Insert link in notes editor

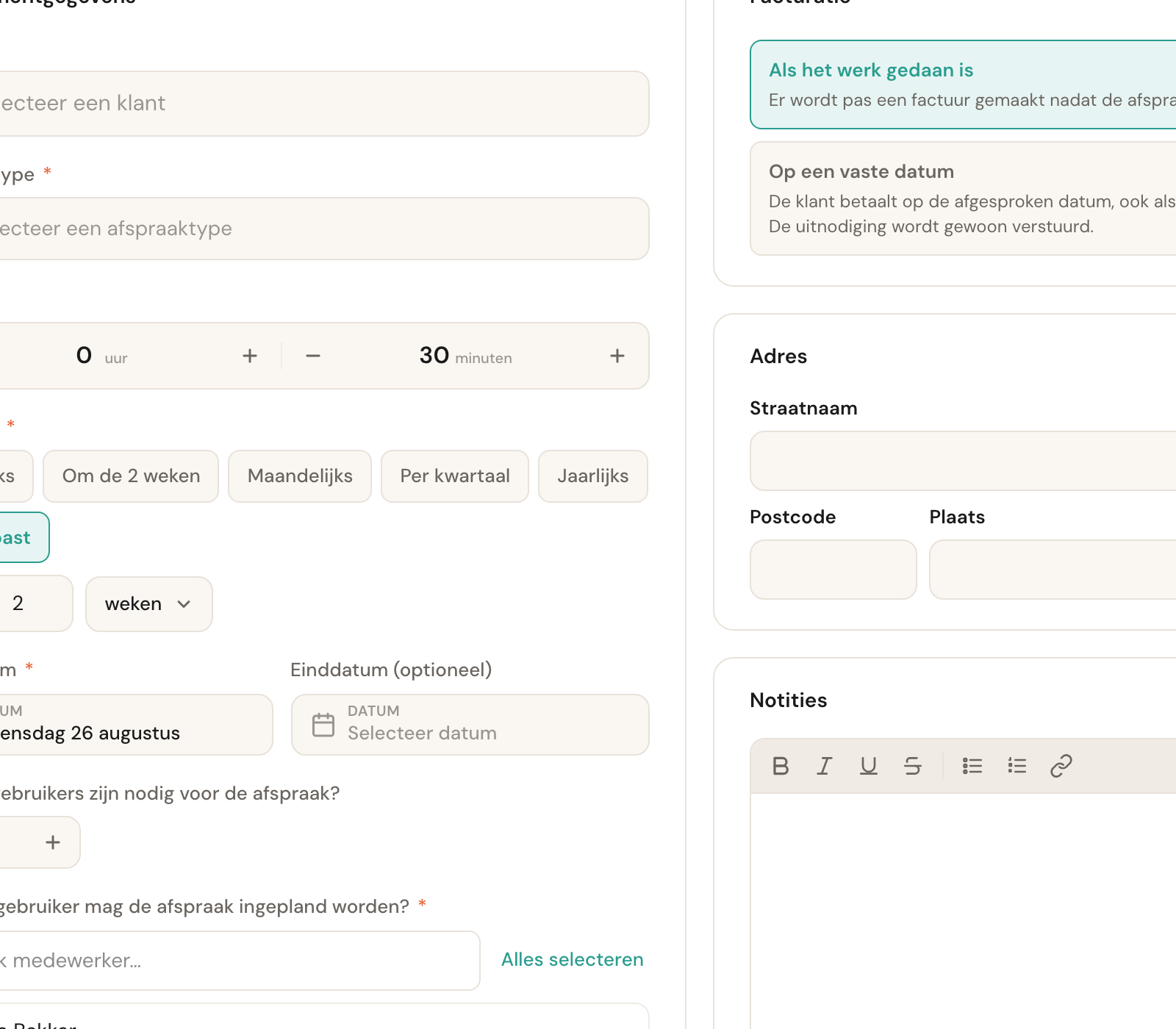tap(1061, 766)
